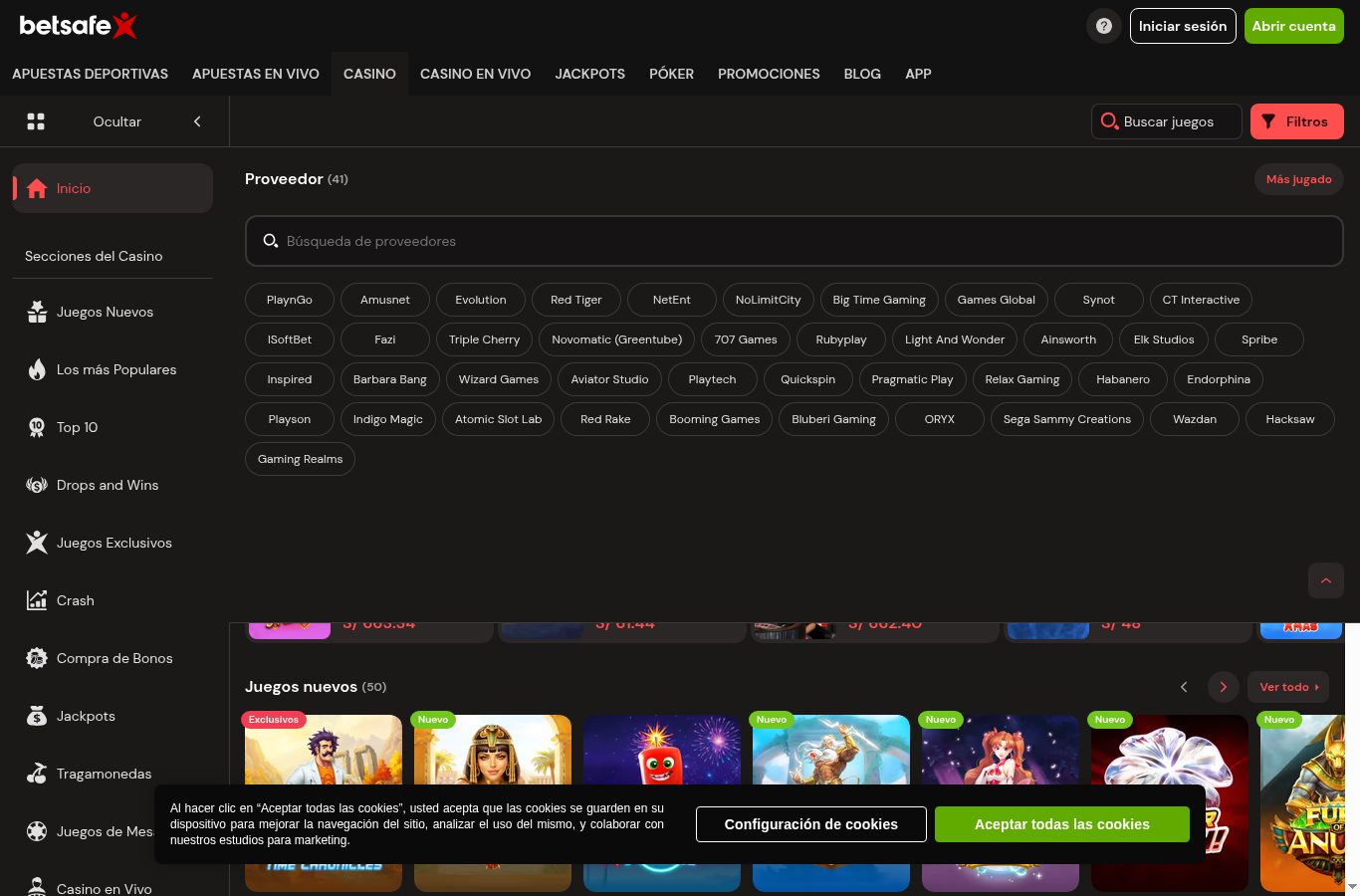Toggle Amusnet provider filter
Screen dimensions: 1360x896
click(x=385, y=300)
